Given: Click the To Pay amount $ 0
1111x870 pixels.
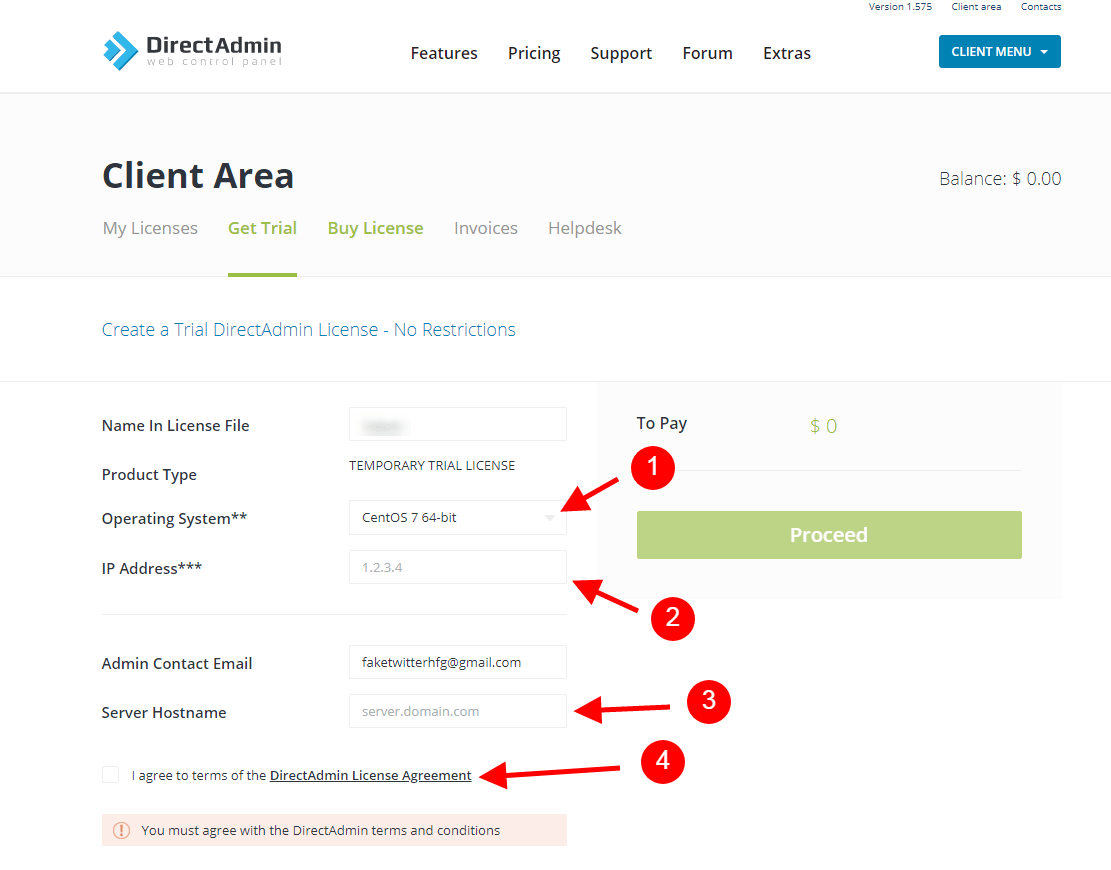Looking at the screenshot, I should [x=823, y=426].
